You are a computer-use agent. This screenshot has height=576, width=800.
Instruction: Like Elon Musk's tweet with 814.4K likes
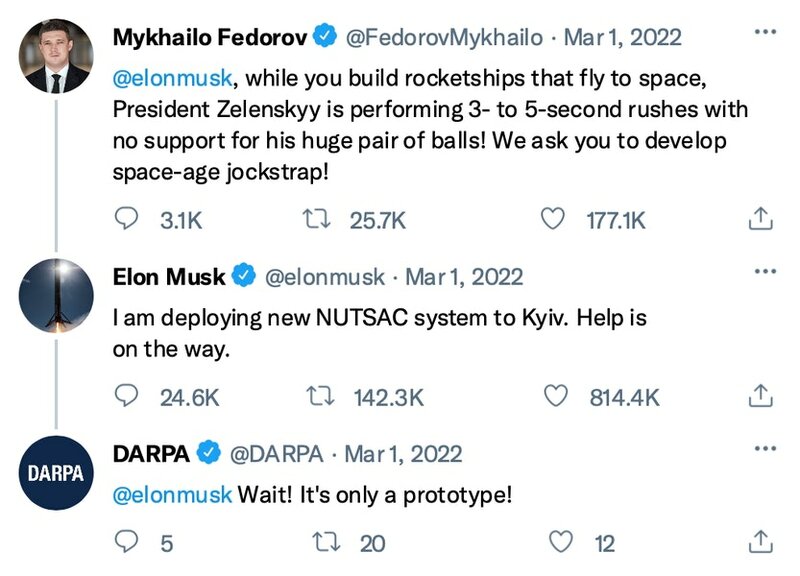pos(557,397)
